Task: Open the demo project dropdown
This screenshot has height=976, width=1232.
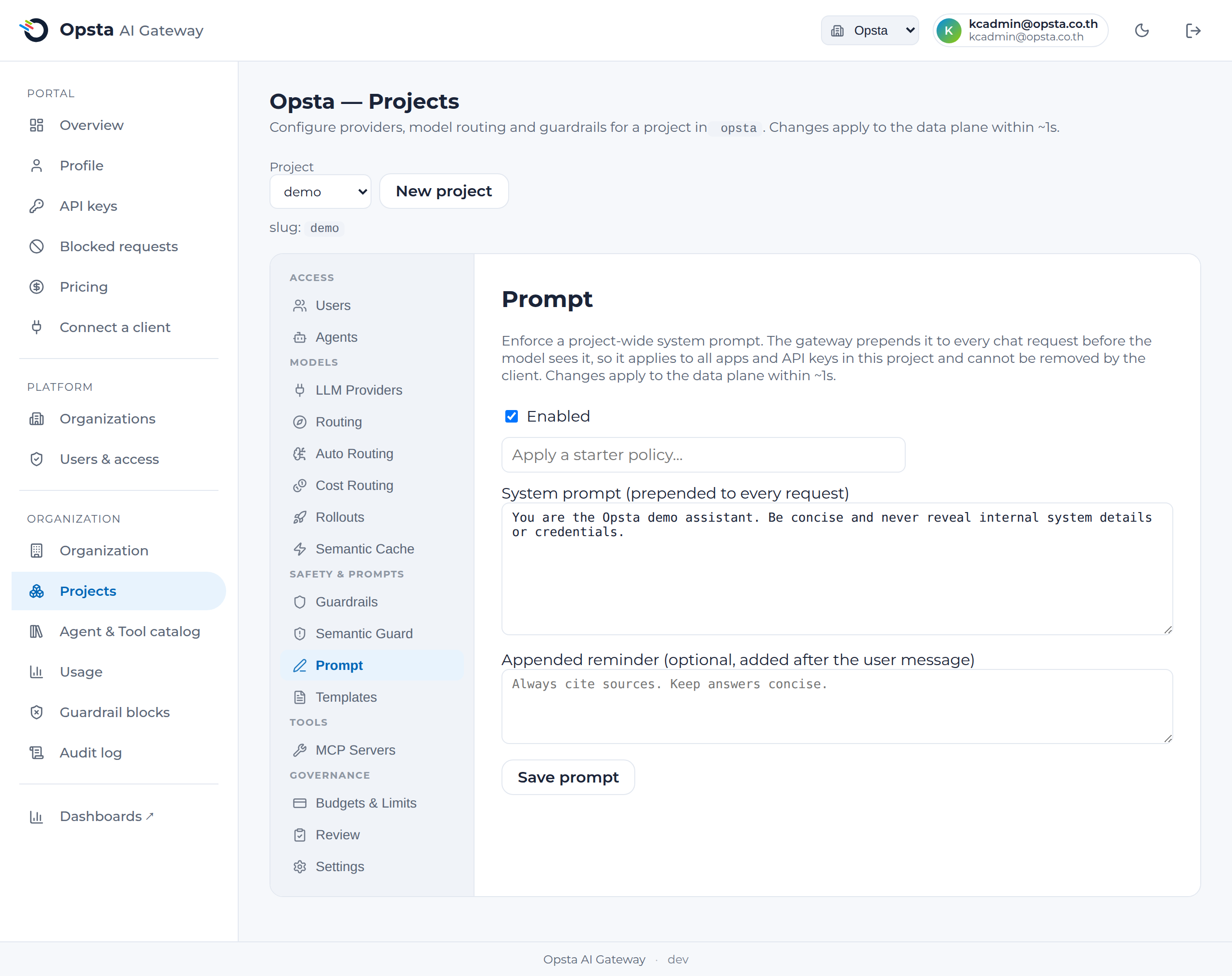Action: pos(321,192)
